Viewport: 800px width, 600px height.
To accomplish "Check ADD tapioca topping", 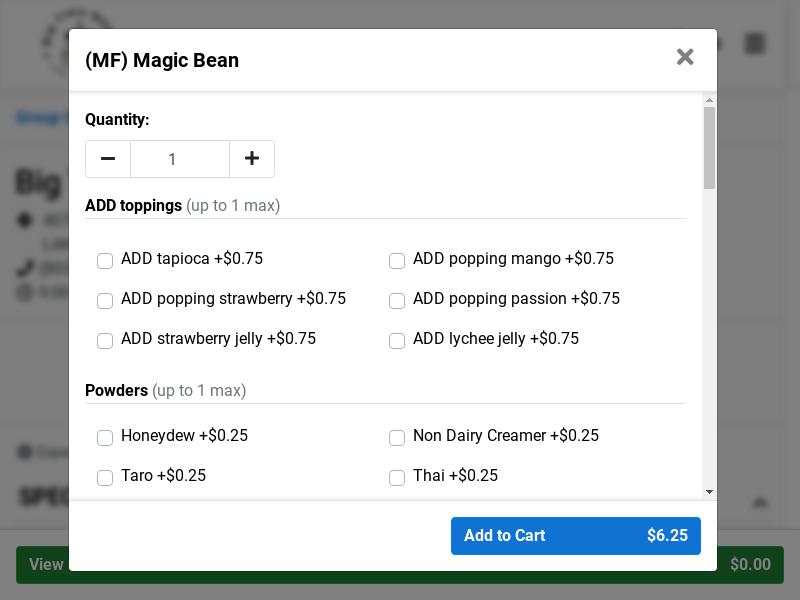I will [105, 261].
